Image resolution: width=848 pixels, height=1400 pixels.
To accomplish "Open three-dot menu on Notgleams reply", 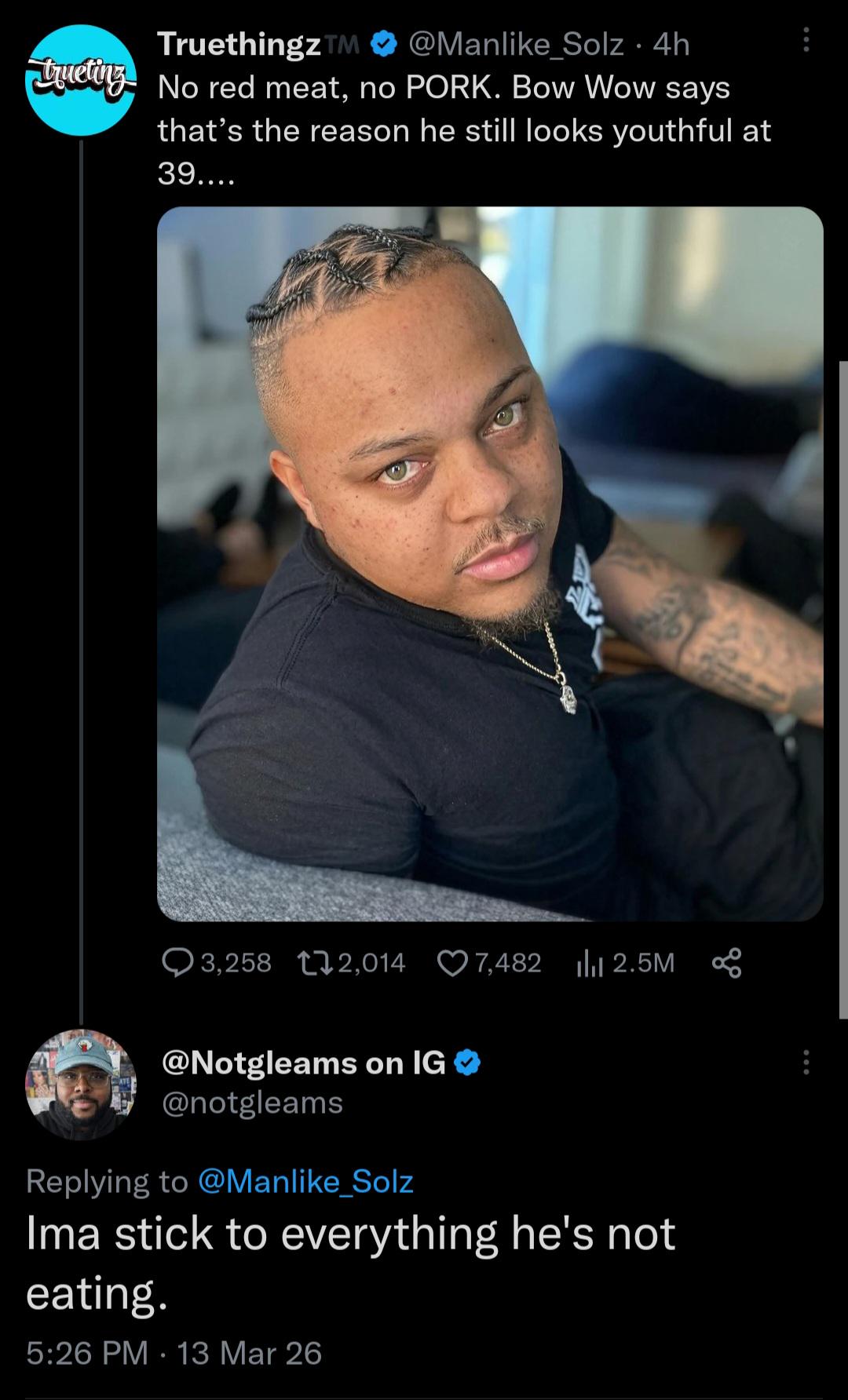I will tap(805, 1063).
